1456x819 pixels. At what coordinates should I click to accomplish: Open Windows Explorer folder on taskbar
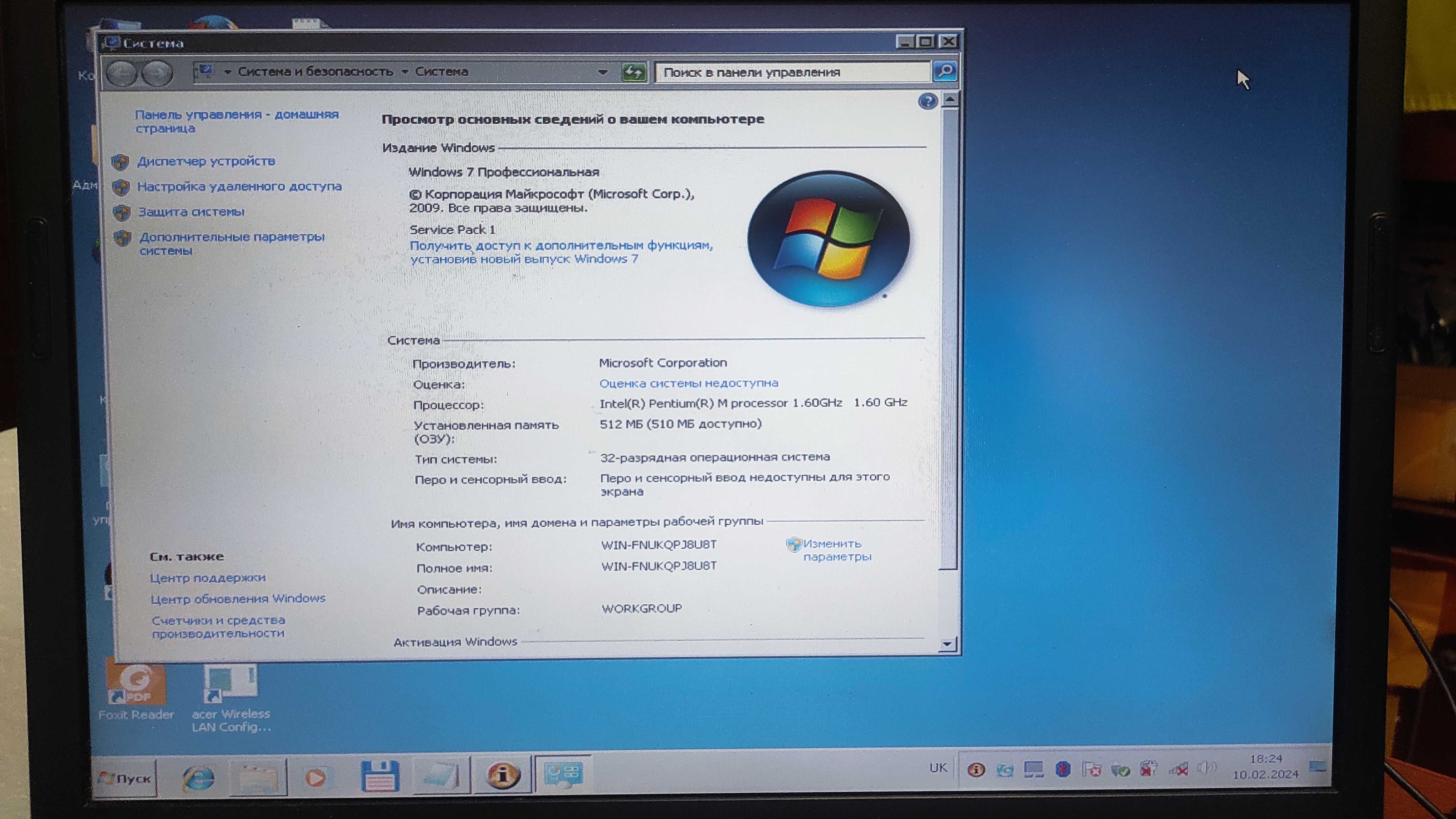pyautogui.click(x=258, y=778)
